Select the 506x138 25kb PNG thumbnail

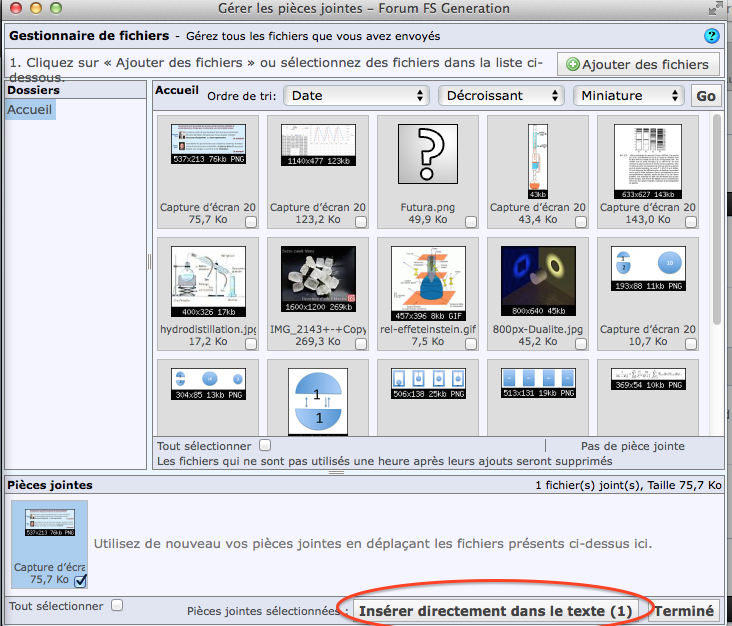(428, 384)
